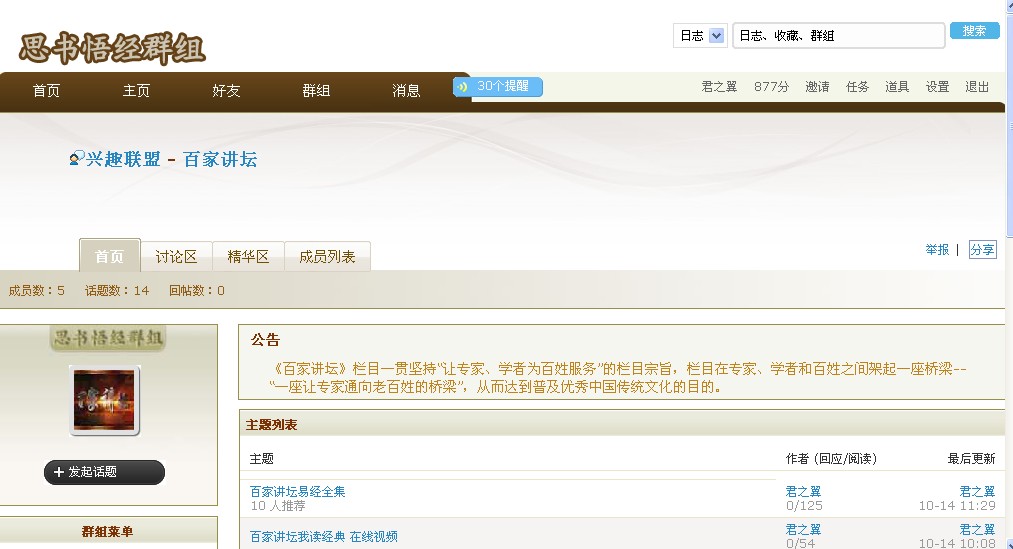Click the 话题数：14 statistic
Viewport: 1013px width, 549px height.
coord(117,291)
